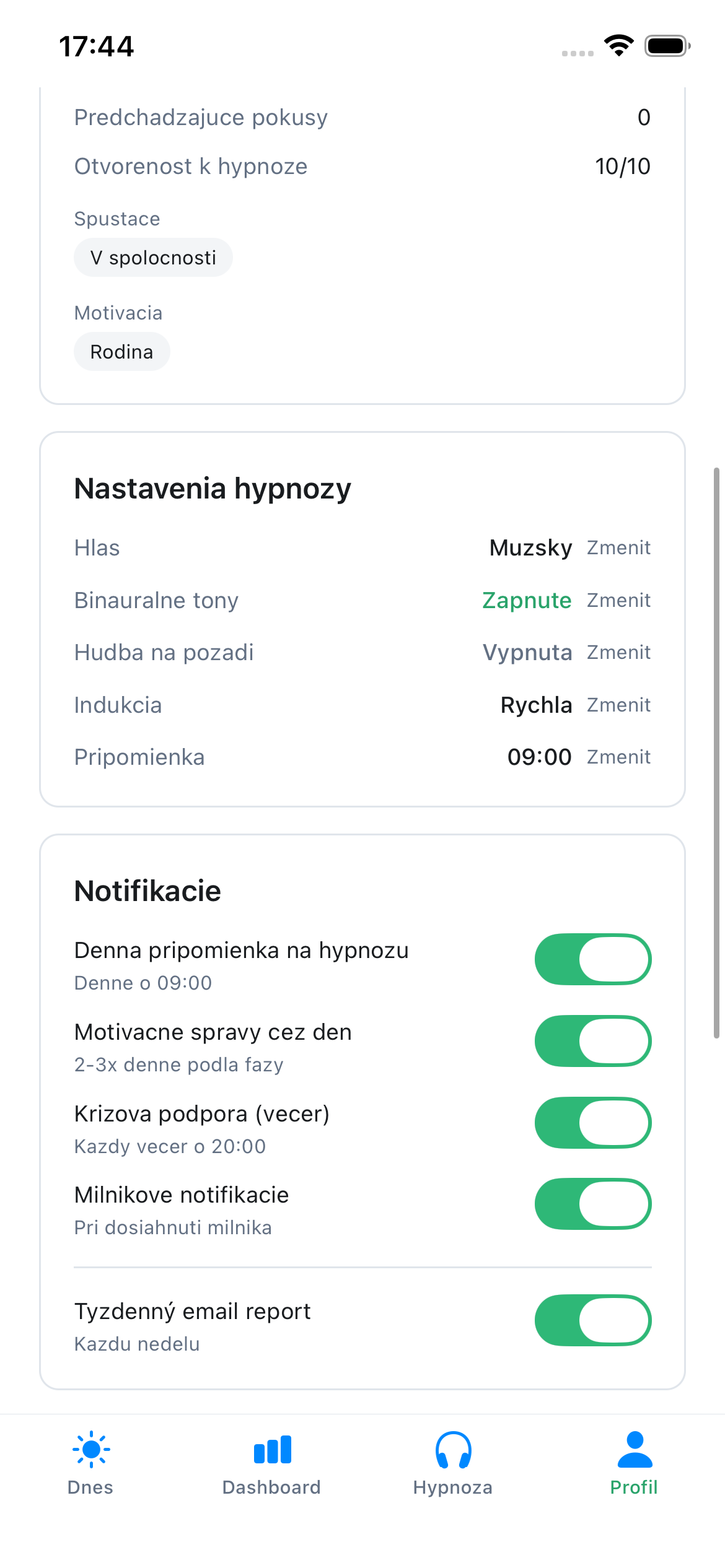Tap the Hypnoza headphones icon
The image size is (725, 1568).
point(452,1449)
